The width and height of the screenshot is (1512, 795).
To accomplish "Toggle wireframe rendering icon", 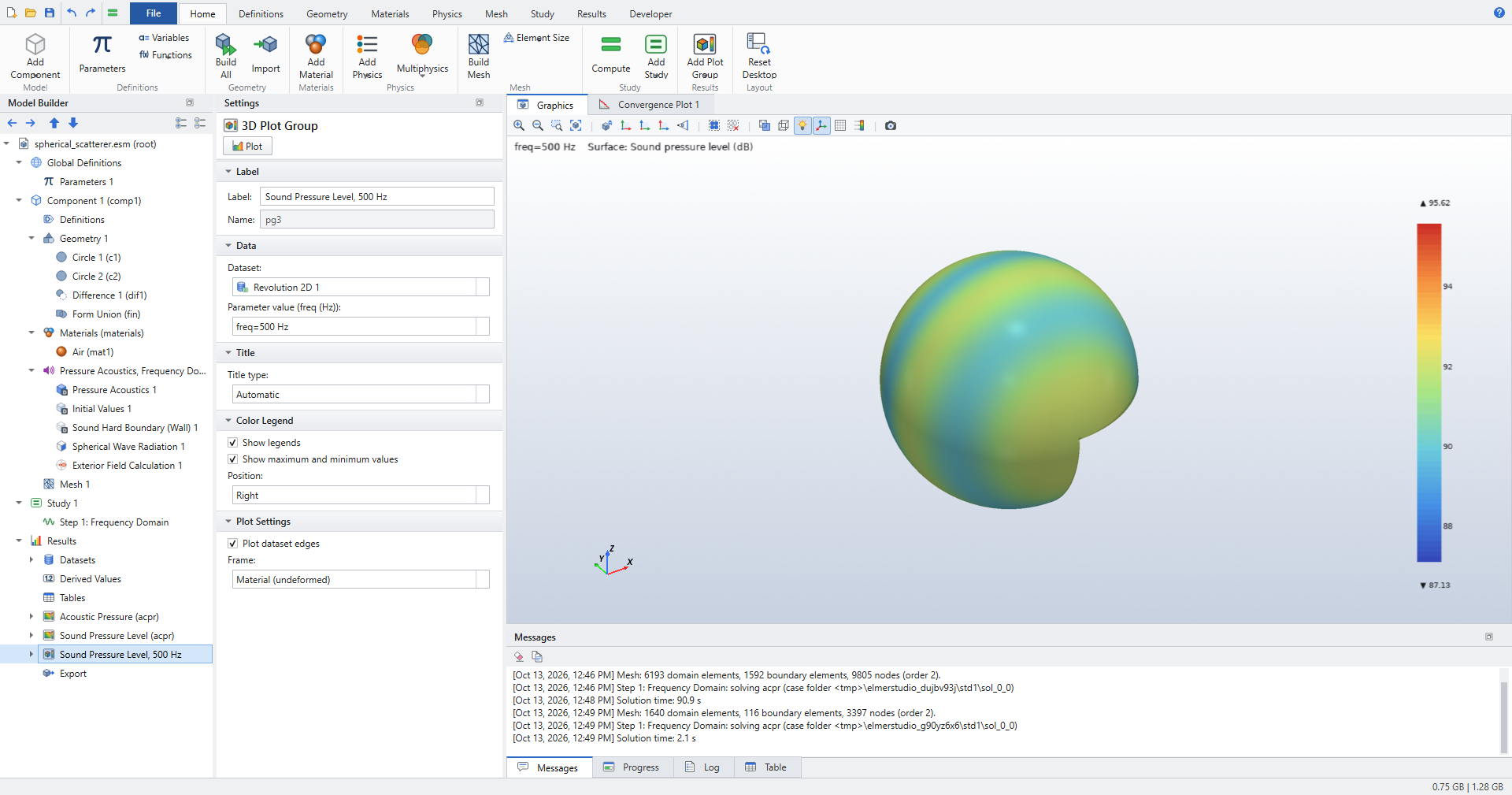I will coord(784,125).
